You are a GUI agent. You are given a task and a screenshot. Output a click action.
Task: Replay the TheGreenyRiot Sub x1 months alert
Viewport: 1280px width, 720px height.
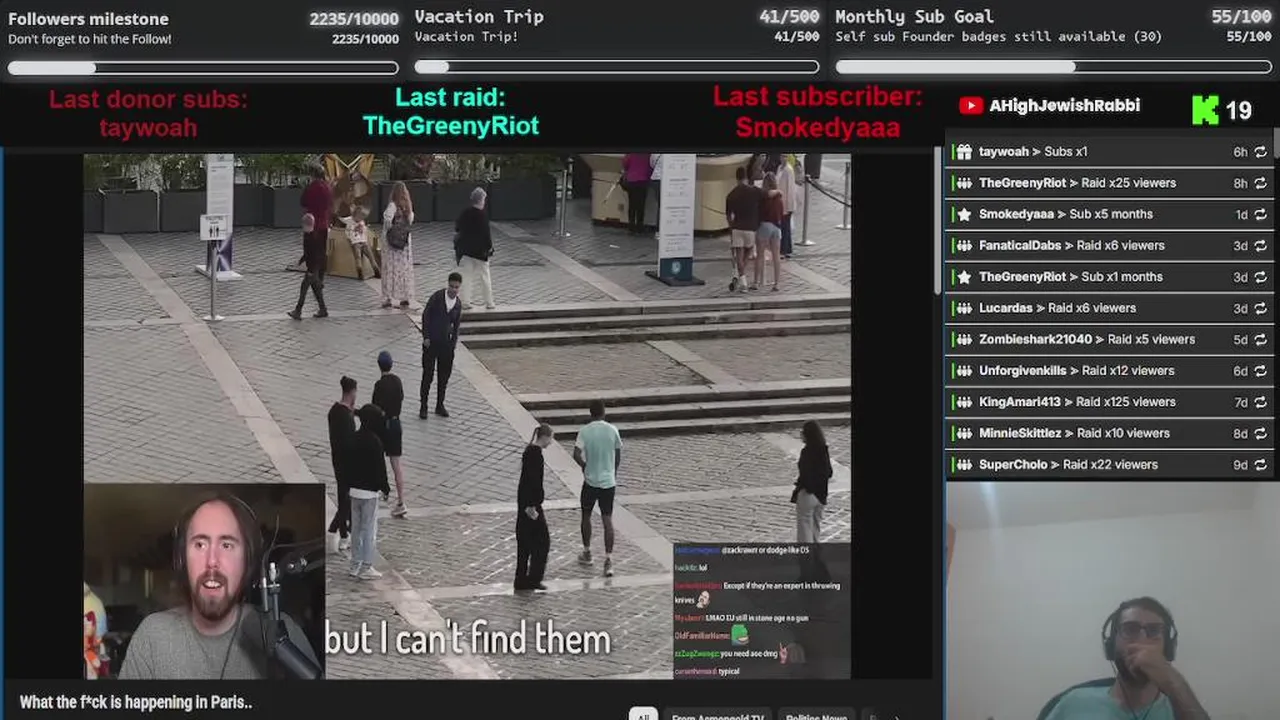coord(1260,277)
